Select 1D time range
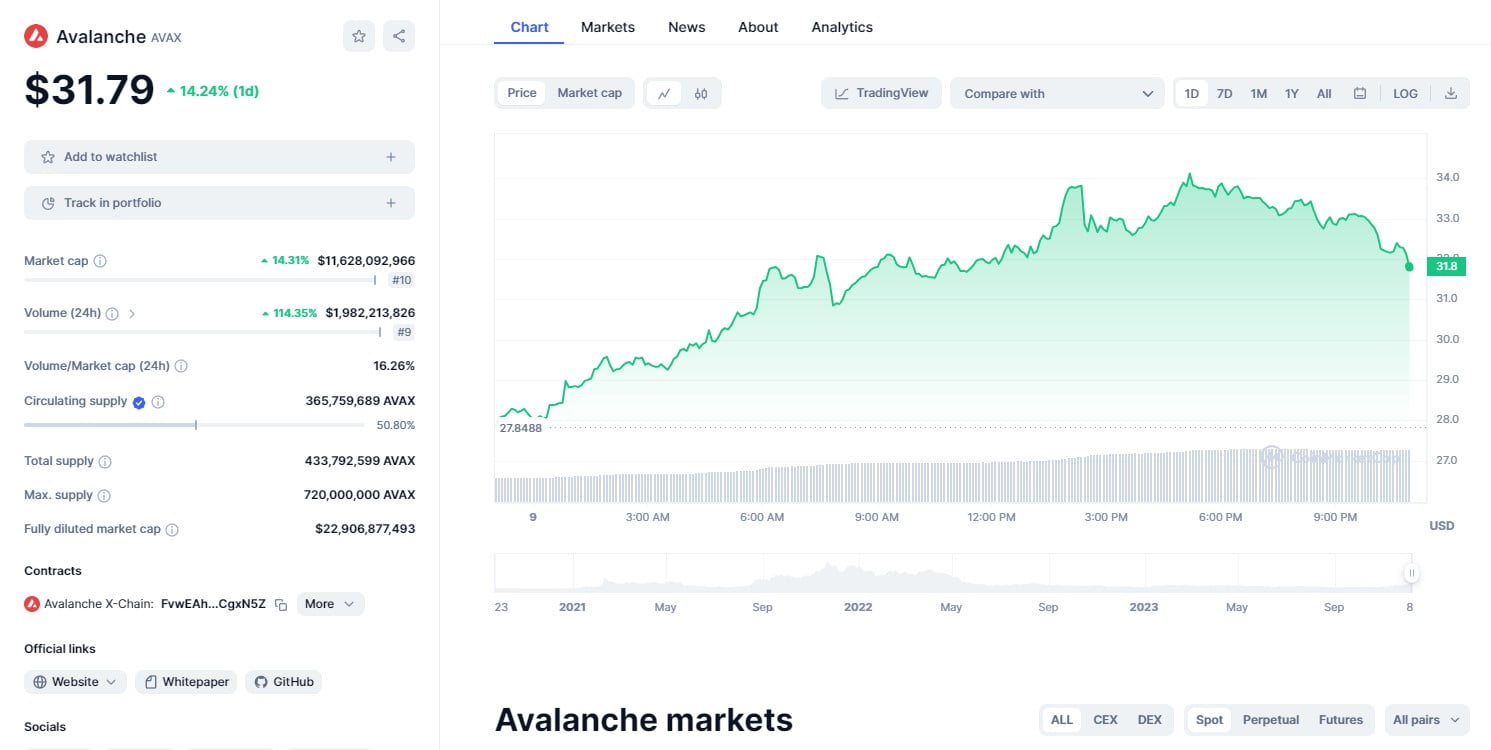This screenshot has height=750, width=1491. (1192, 93)
